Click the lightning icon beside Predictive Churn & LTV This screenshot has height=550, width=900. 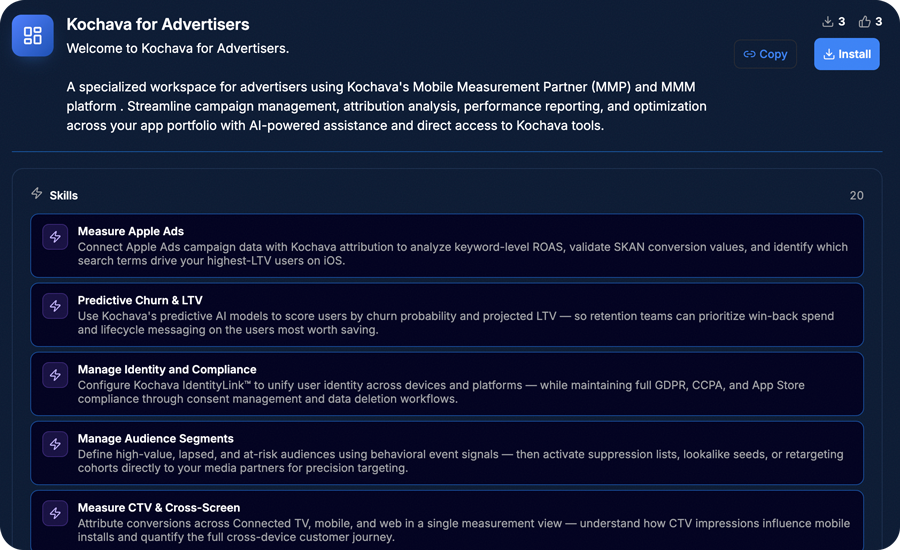55,306
